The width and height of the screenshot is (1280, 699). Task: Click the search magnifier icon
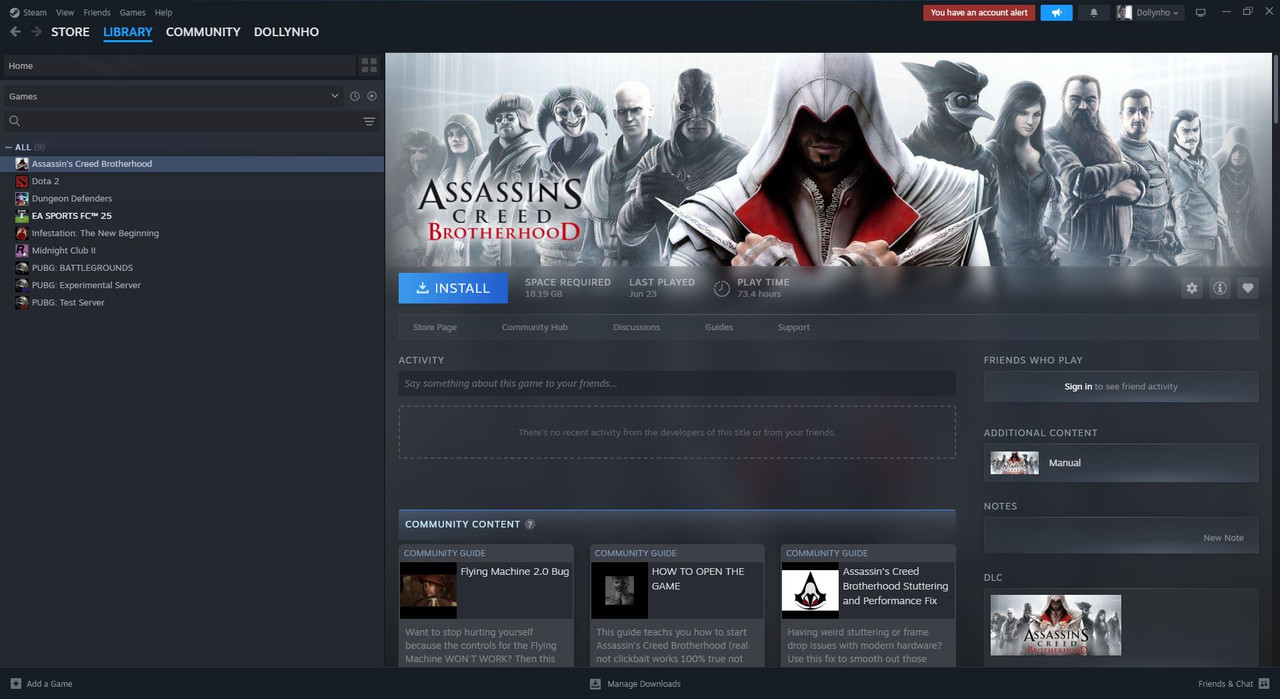pos(14,121)
